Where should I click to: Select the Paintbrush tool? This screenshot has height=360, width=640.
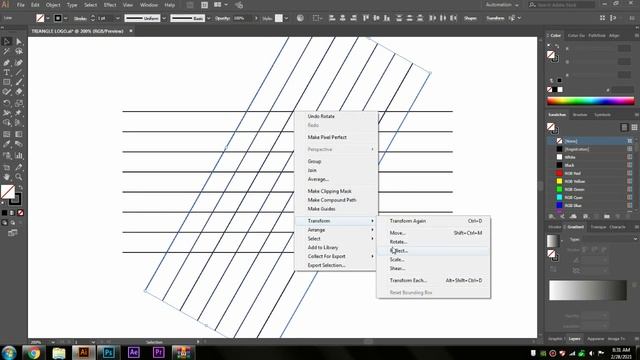(19, 82)
